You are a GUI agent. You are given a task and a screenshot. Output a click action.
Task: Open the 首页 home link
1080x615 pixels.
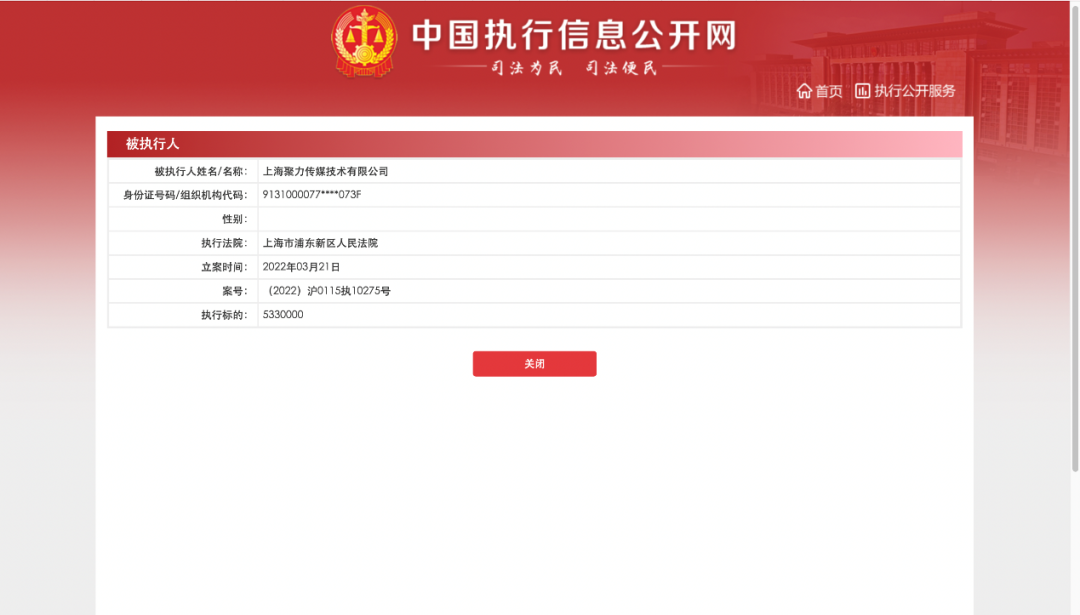829,91
